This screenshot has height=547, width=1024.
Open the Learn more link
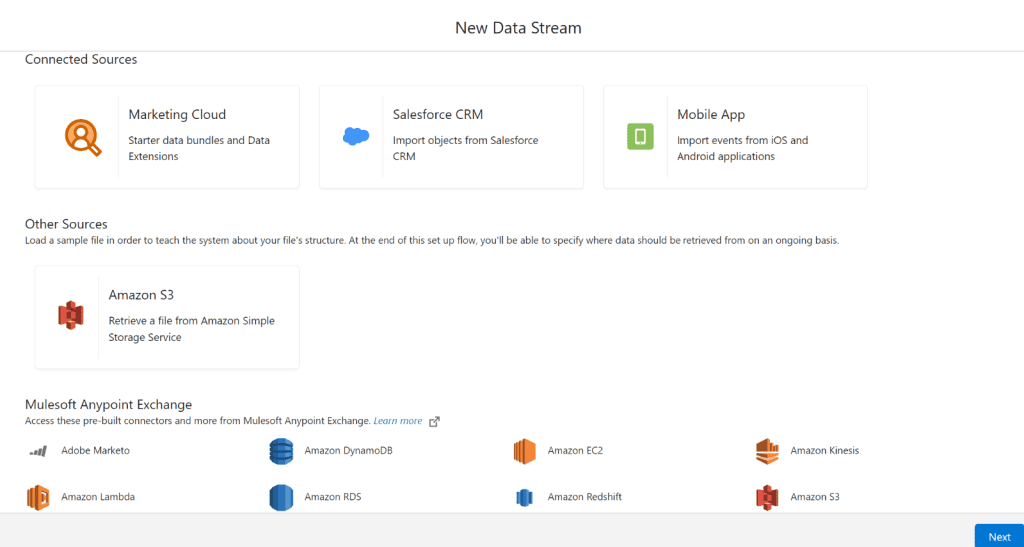pyautogui.click(x=398, y=421)
